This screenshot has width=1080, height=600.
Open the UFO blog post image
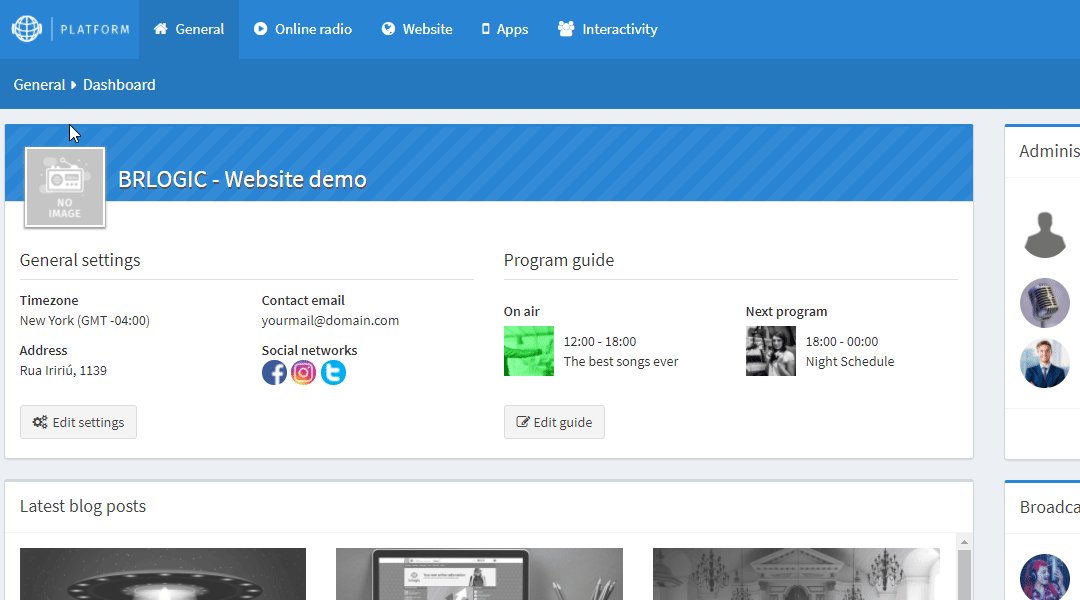click(163, 574)
